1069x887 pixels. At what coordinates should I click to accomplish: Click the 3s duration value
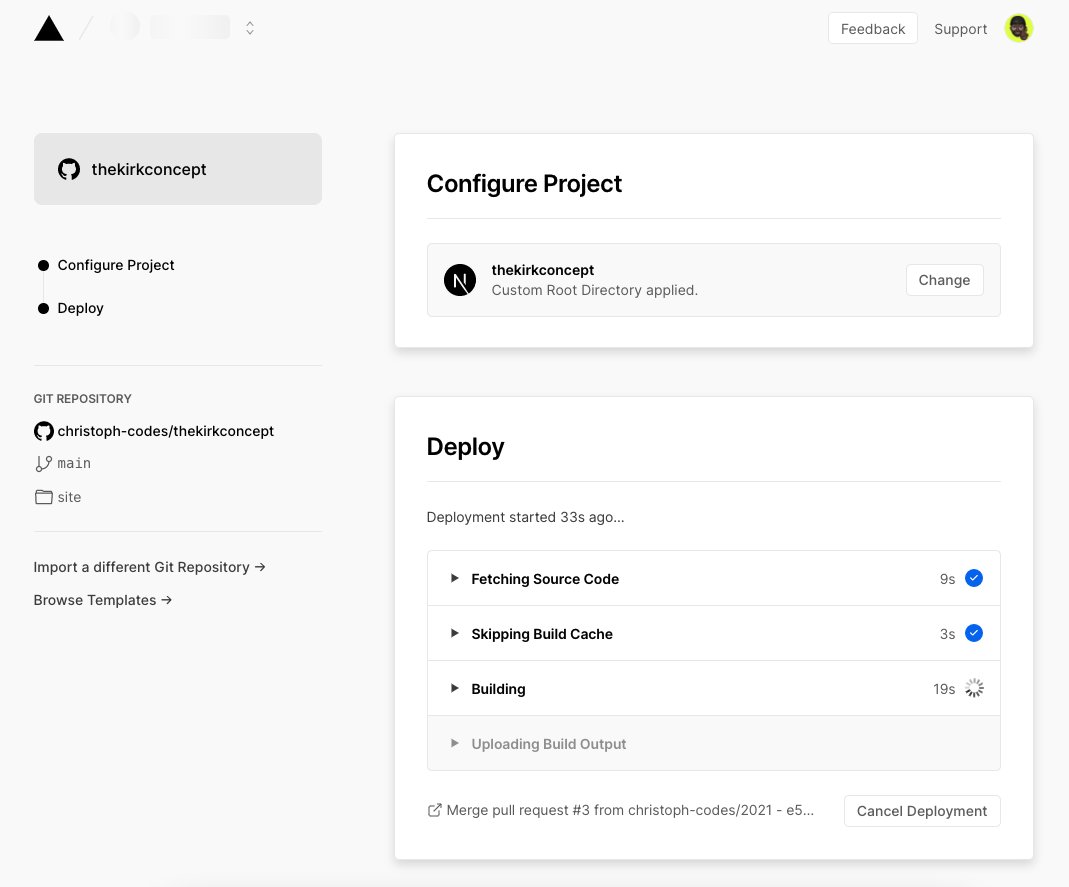tap(947, 634)
